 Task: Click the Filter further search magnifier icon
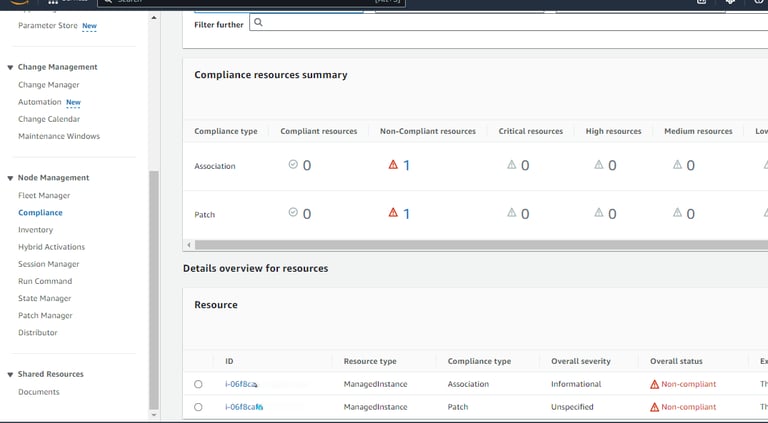point(258,23)
